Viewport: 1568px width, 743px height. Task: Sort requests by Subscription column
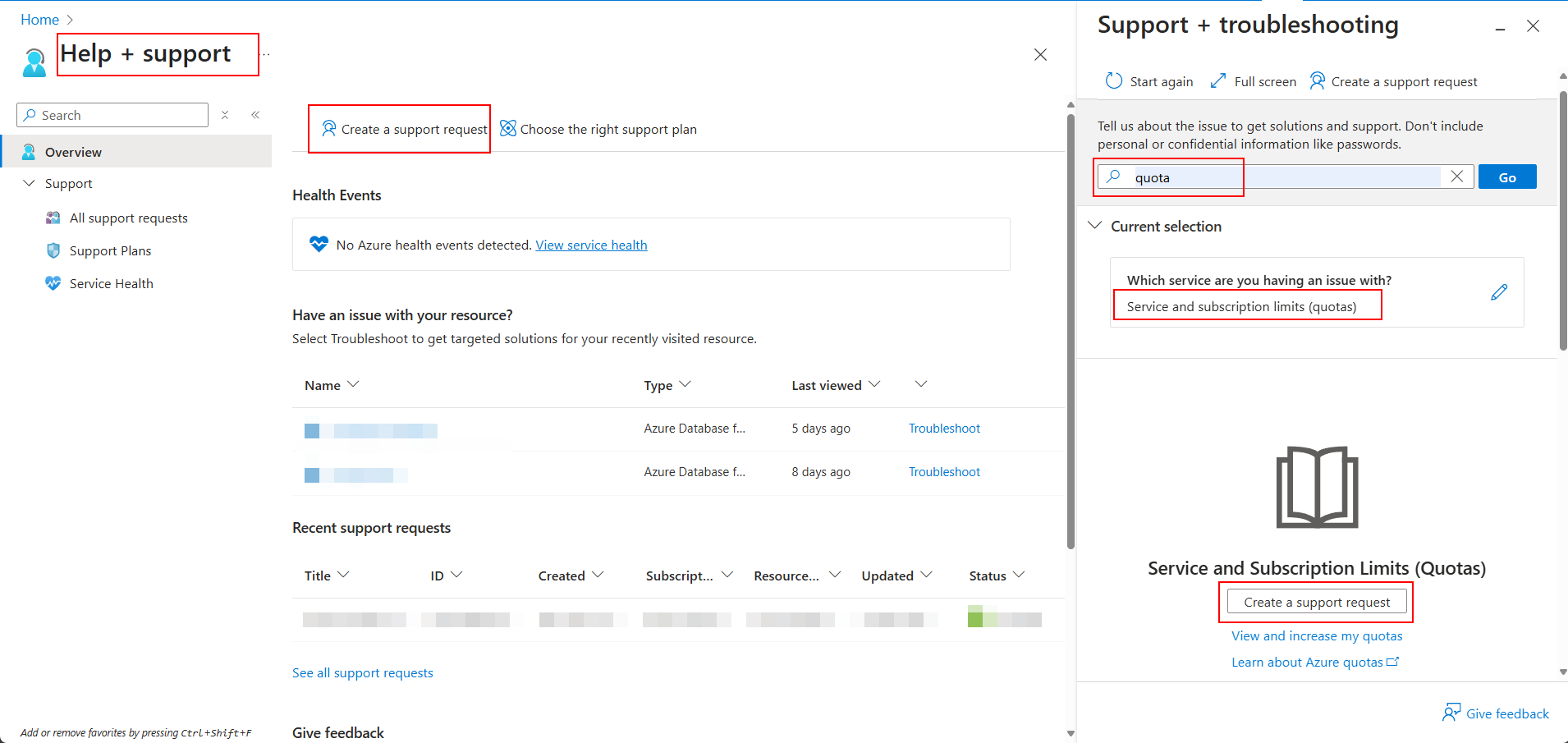pyautogui.click(x=727, y=575)
